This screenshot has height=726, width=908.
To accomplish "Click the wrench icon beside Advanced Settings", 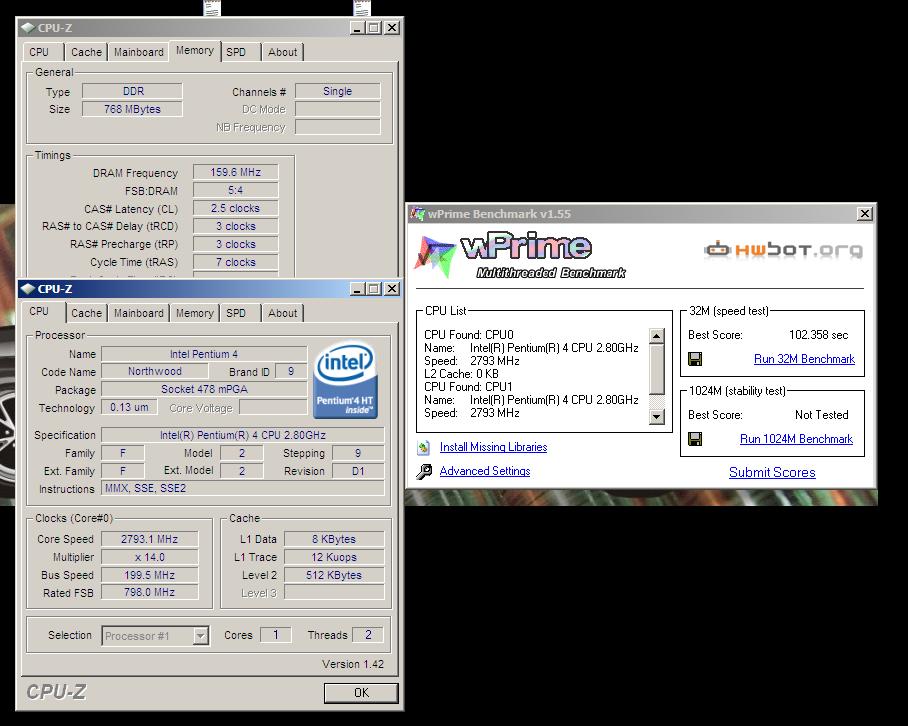I will click(423, 471).
